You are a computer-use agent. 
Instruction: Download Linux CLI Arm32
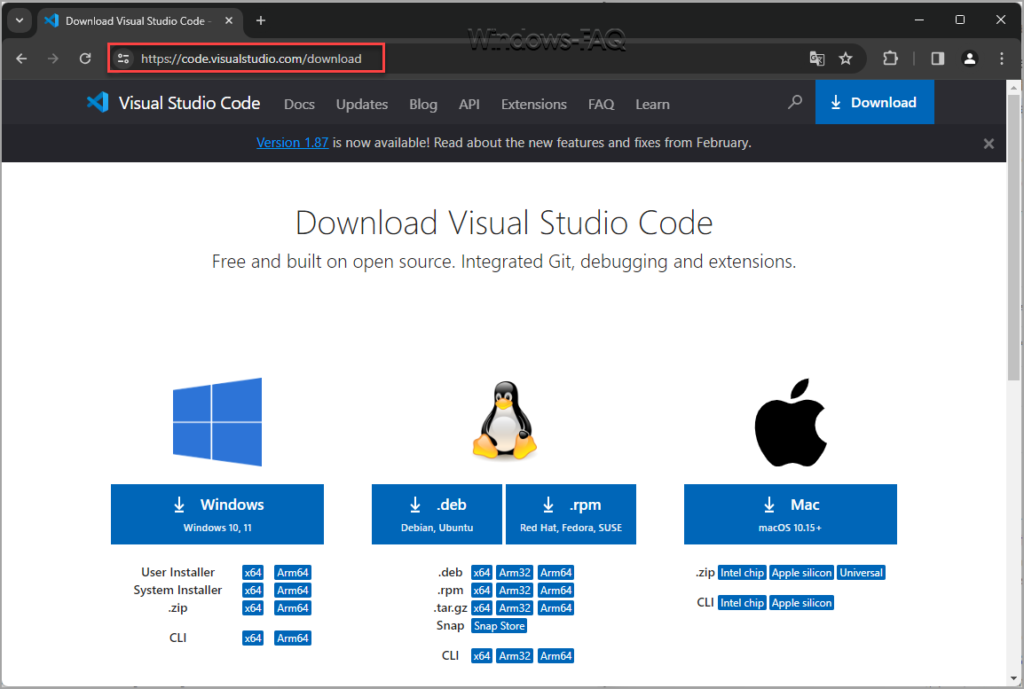tap(515, 656)
